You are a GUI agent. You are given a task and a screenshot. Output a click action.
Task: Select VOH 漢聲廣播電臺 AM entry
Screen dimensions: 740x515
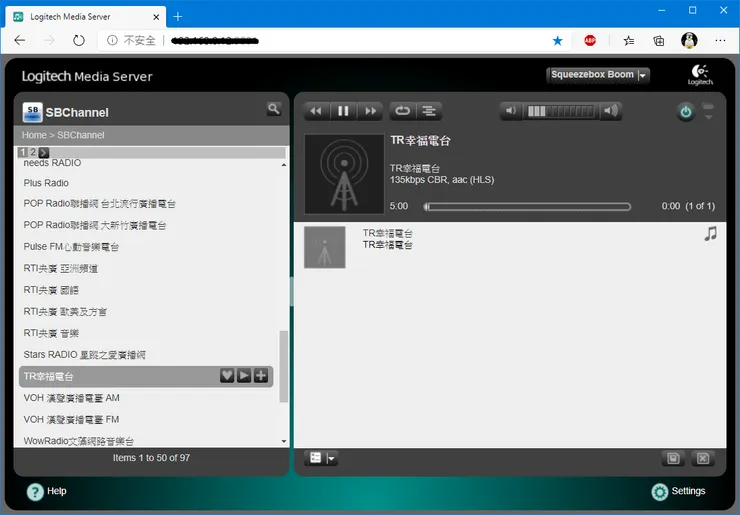(x=71, y=398)
